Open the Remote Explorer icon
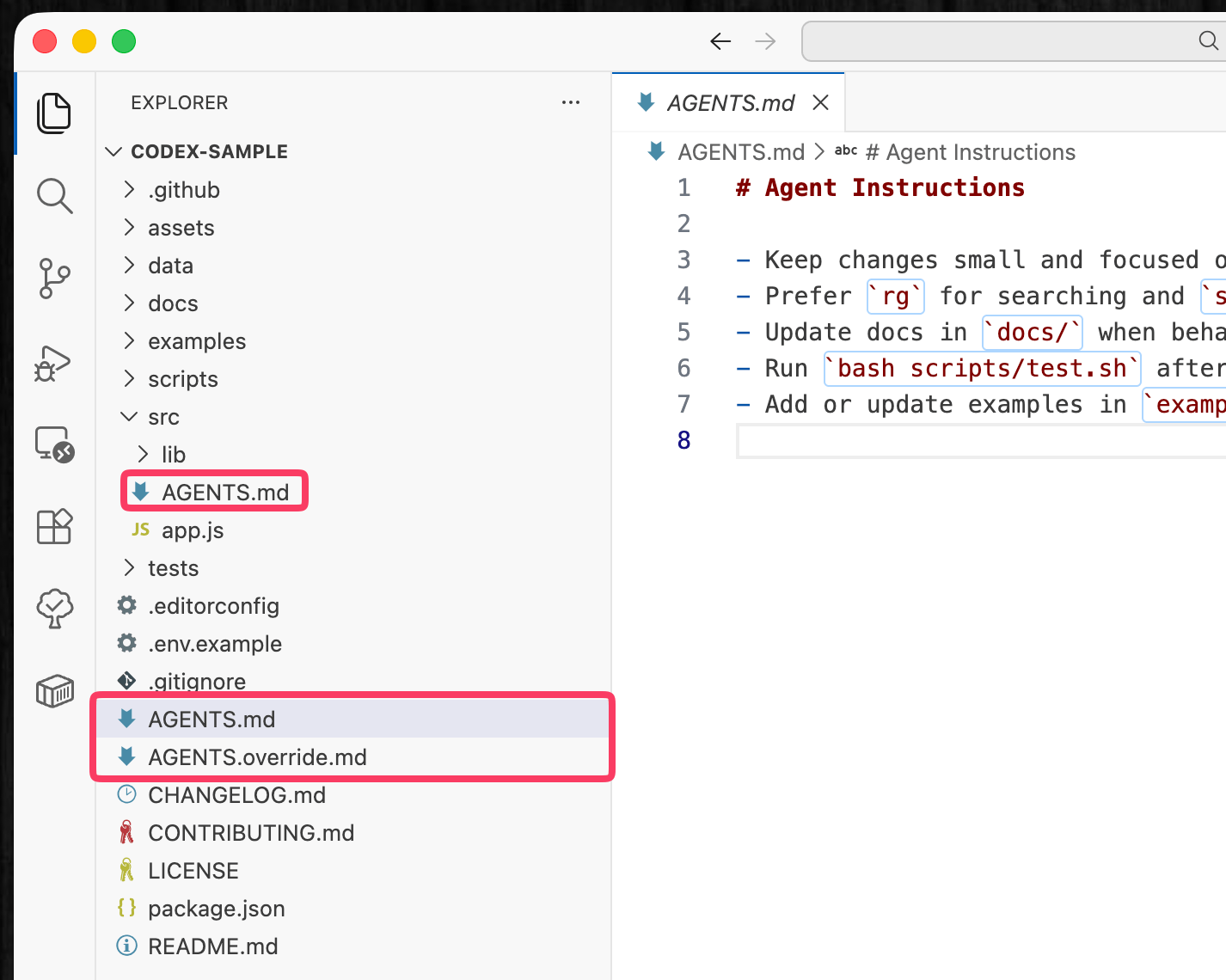Viewport: 1226px width, 980px height. 54,444
